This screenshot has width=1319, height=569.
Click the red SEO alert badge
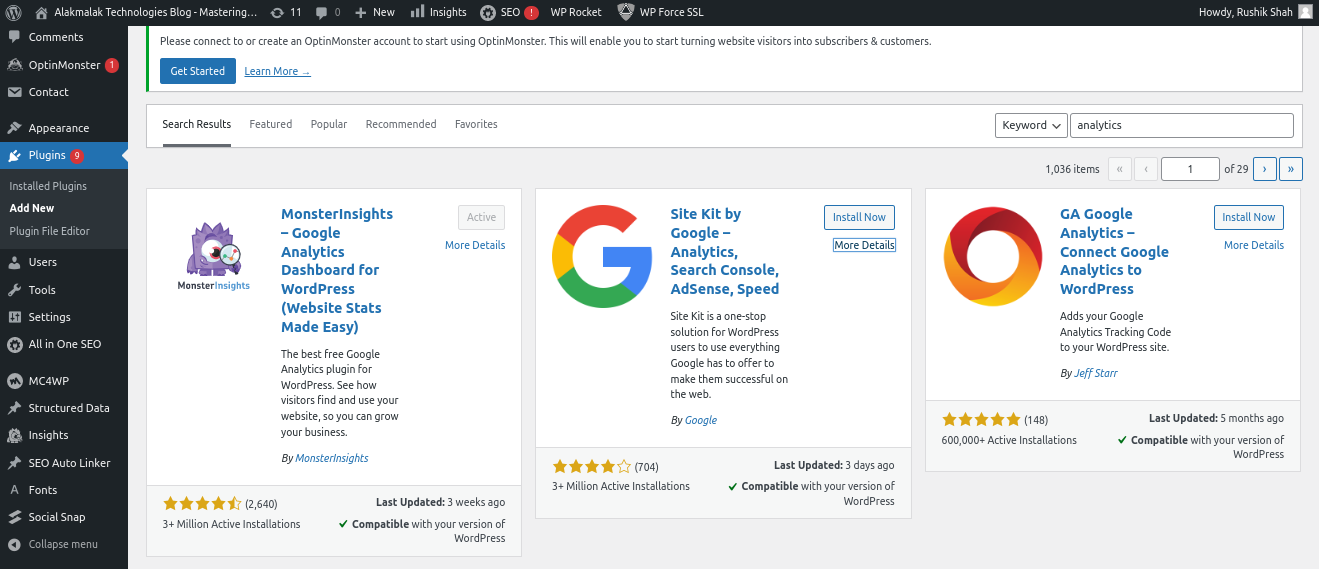531,12
